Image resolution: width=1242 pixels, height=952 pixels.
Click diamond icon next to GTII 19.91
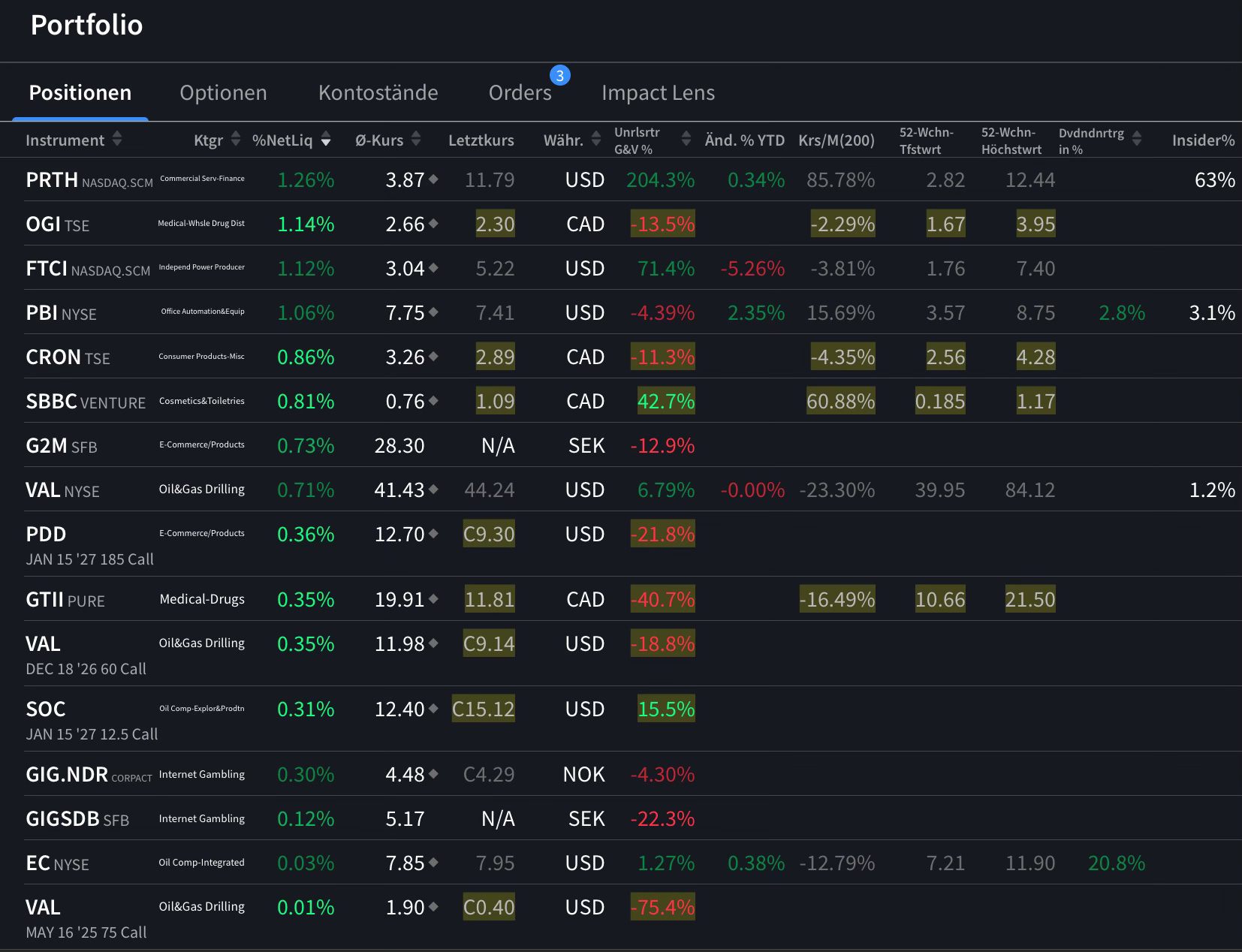coord(433,599)
